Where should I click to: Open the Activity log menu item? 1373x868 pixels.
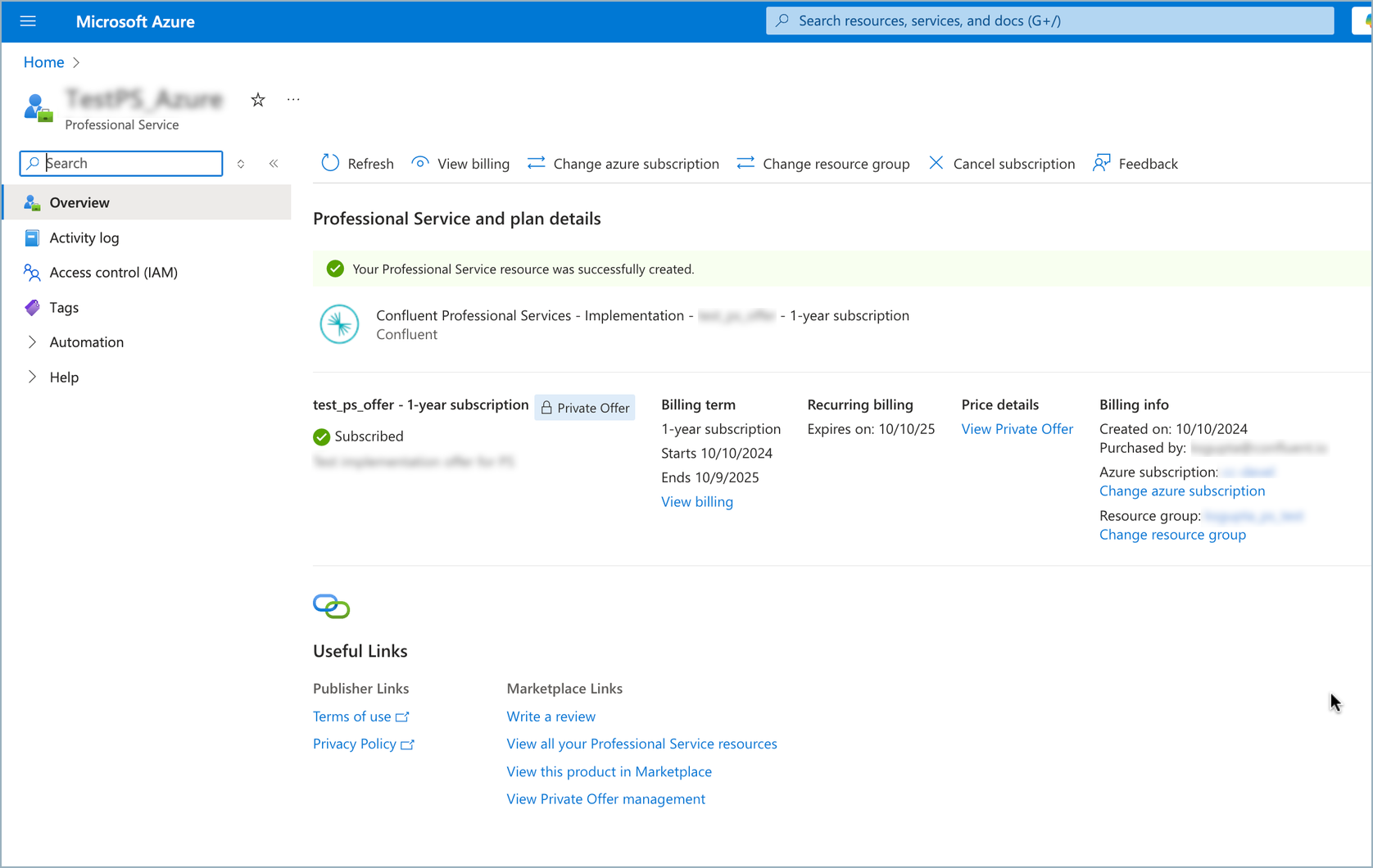84,237
